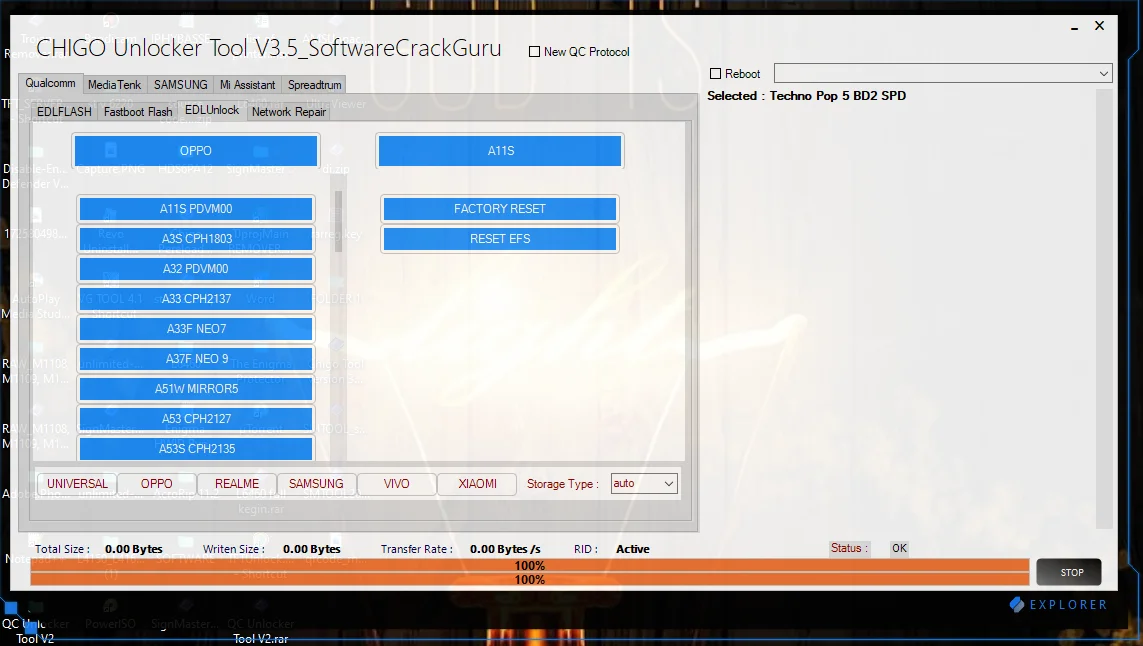Choose model A3S CPH1803
Image resolution: width=1143 pixels, height=646 pixels.
pyautogui.click(x=196, y=238)
